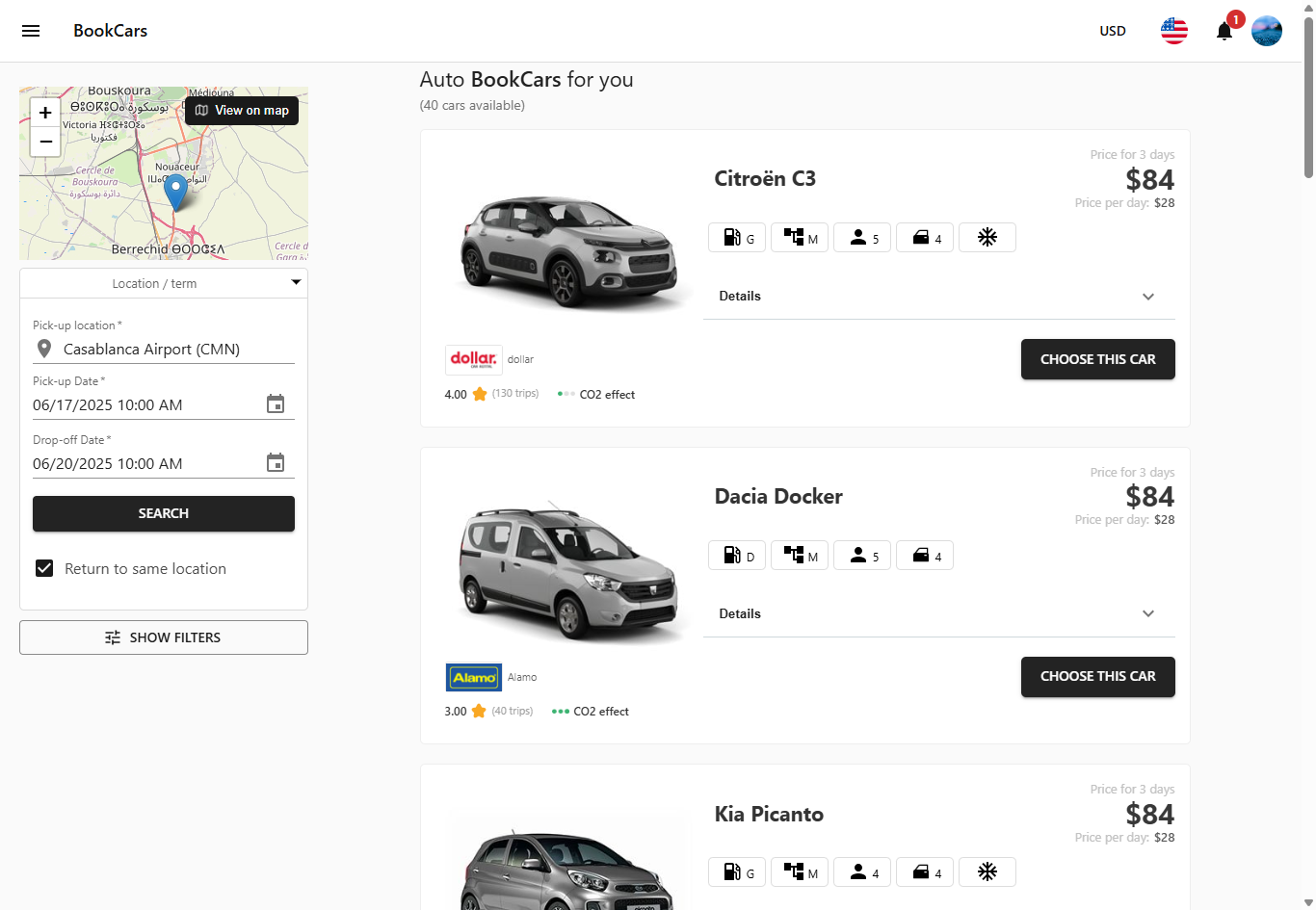Click Kia Picanto seats icon
This screenshot has width=1316, height=910.
tap(862, 872)
